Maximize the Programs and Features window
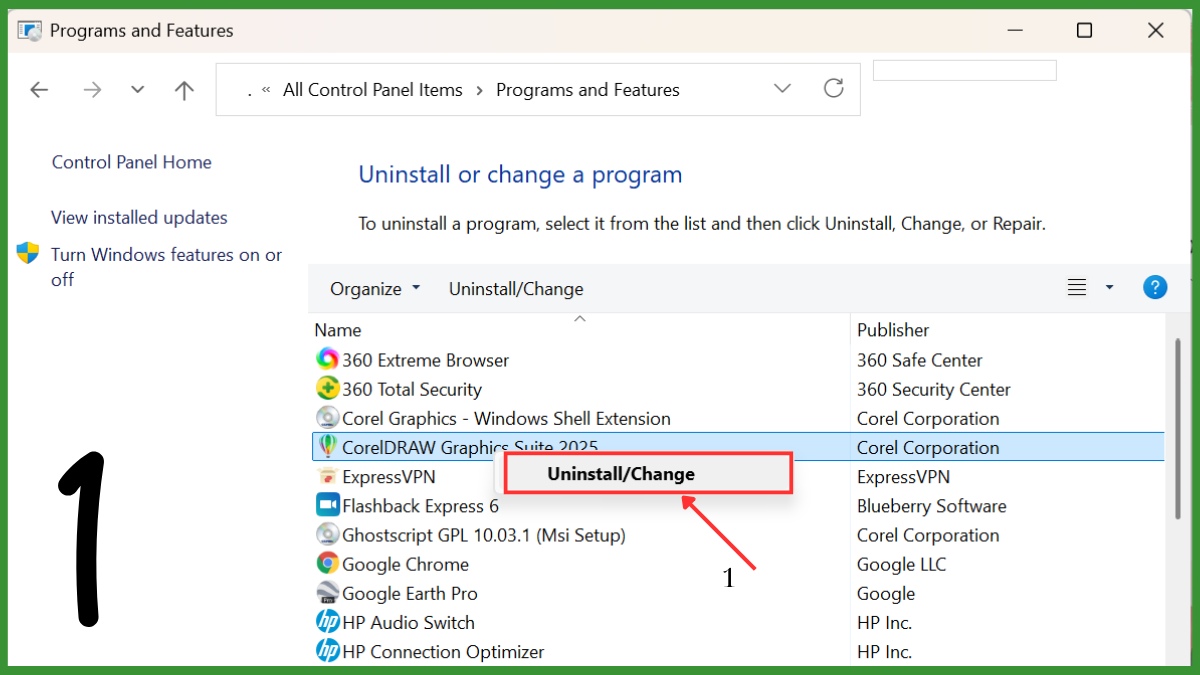This screenshot has height=675, width=1200. click(x=1084, y=30)
